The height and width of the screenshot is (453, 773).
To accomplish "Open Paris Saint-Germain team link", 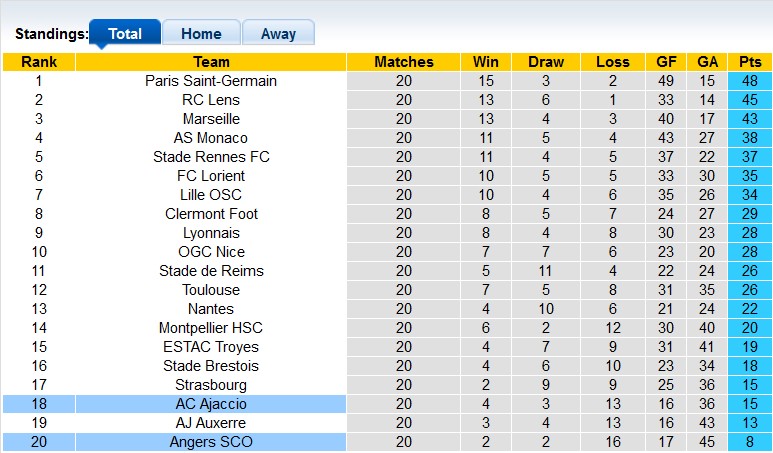I will [211, 81].
